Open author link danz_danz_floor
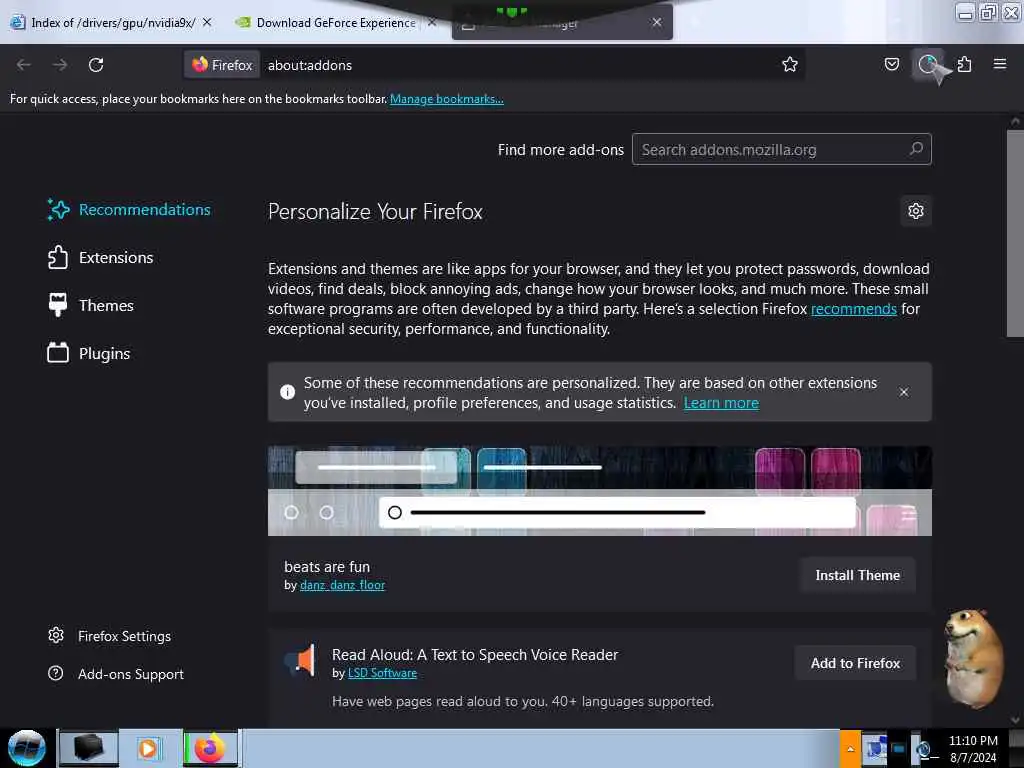This screenshot has width=1024, height=768. click(x=342, y=585)
